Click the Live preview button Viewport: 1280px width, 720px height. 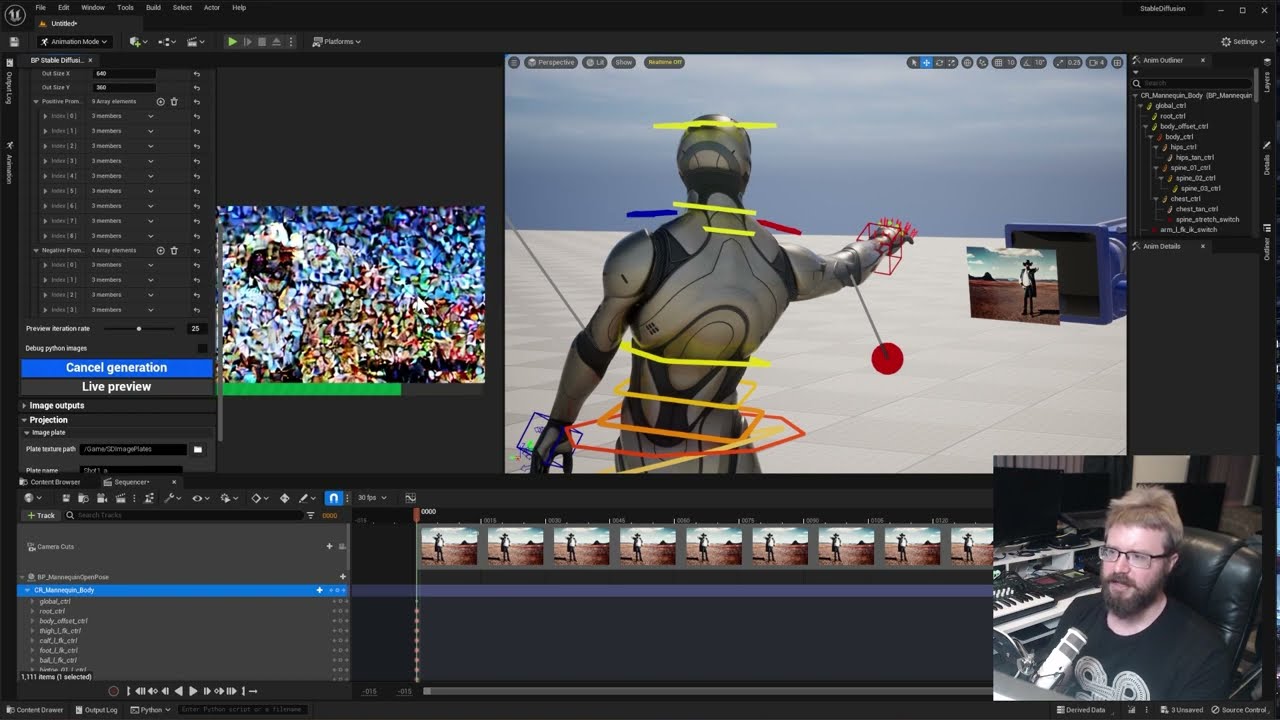117,386
